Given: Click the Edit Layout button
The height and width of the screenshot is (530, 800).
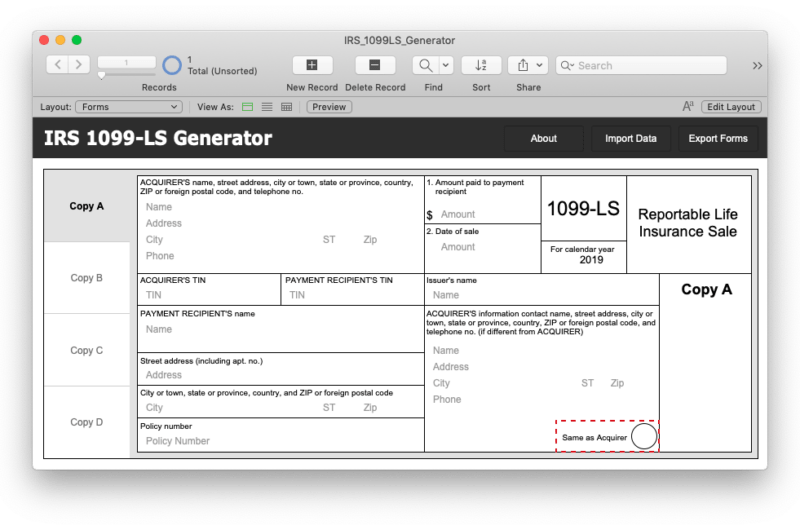Looking at the screenshot, I should tap(731, 107).
